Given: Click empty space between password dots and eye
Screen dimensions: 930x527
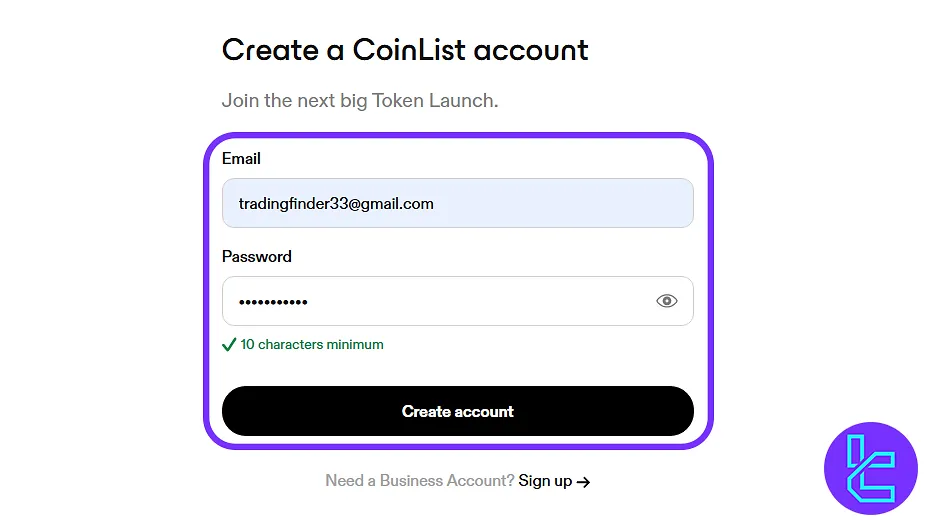Looking at the screenshot, I should pos(480,301).
